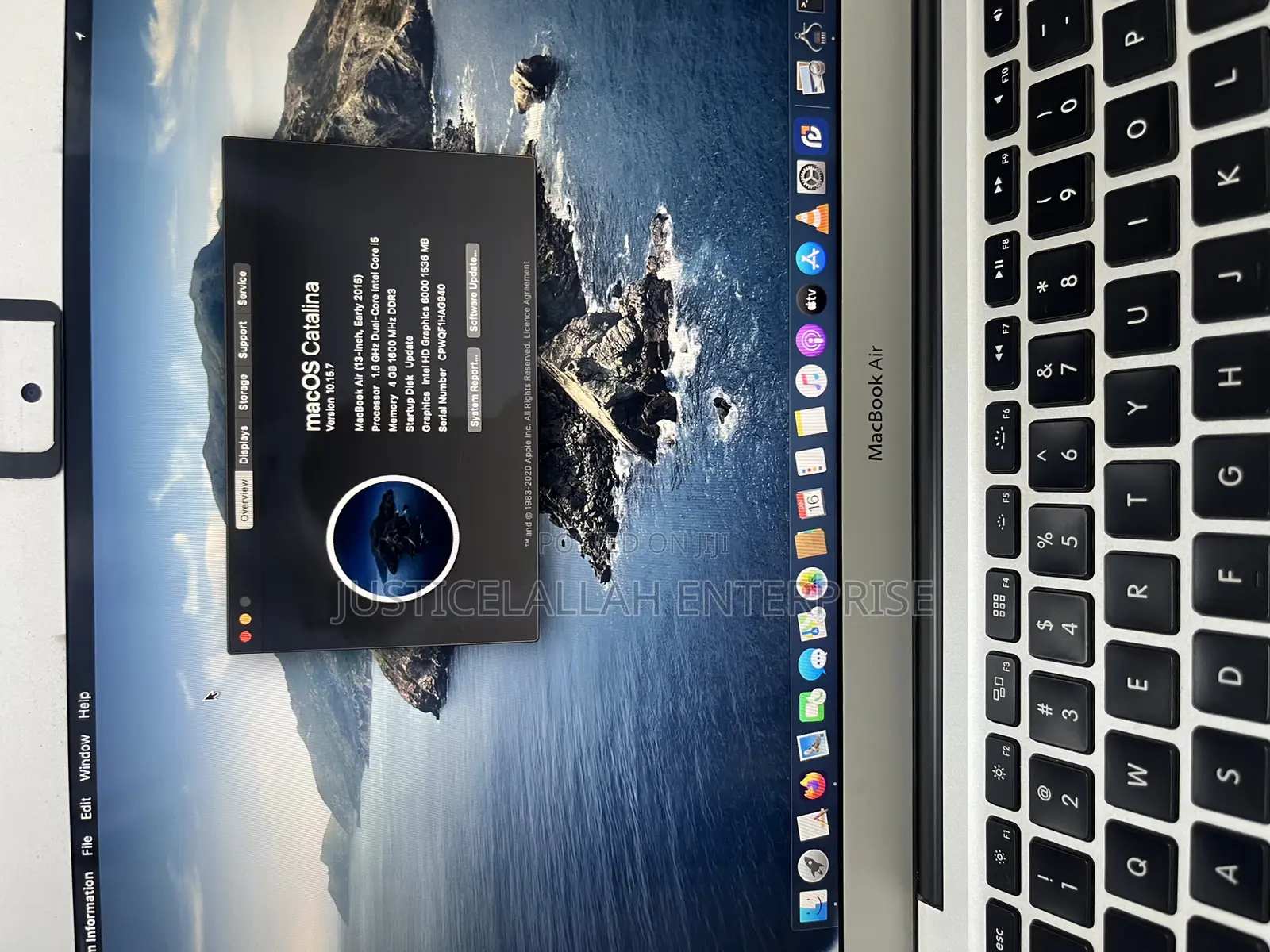
Task: Open Photos pinwheel icon in Dock
Action: (812, 583)
